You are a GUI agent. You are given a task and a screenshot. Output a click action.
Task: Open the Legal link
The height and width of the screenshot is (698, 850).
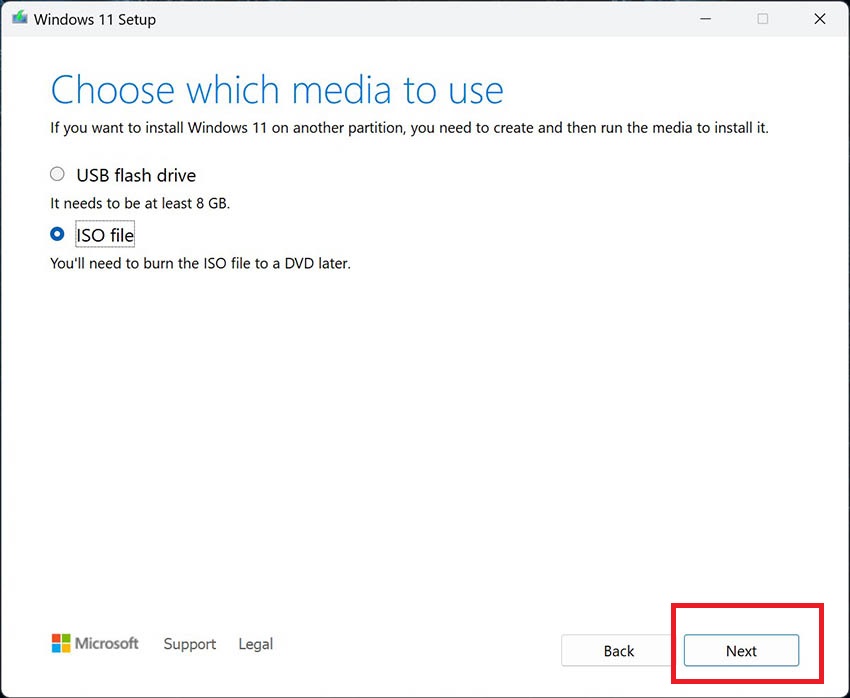click(x=255, y=644)
